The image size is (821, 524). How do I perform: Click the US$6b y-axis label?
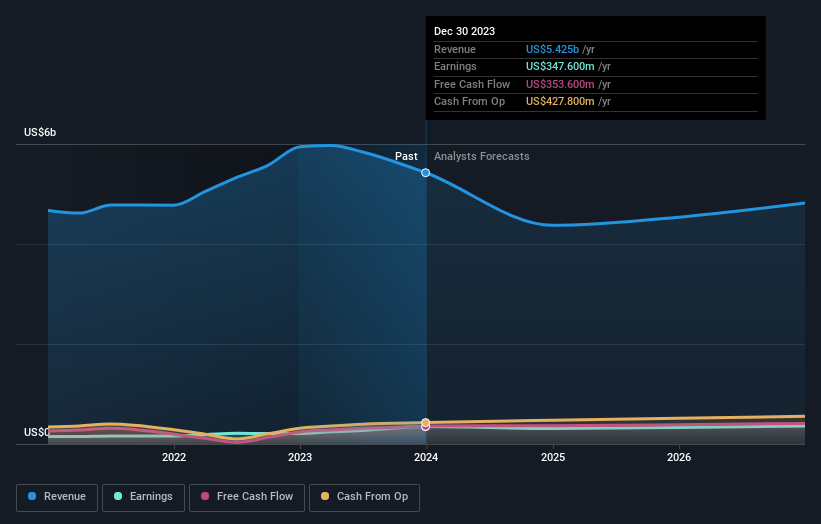pyautogui.click(x=40, y=132)
